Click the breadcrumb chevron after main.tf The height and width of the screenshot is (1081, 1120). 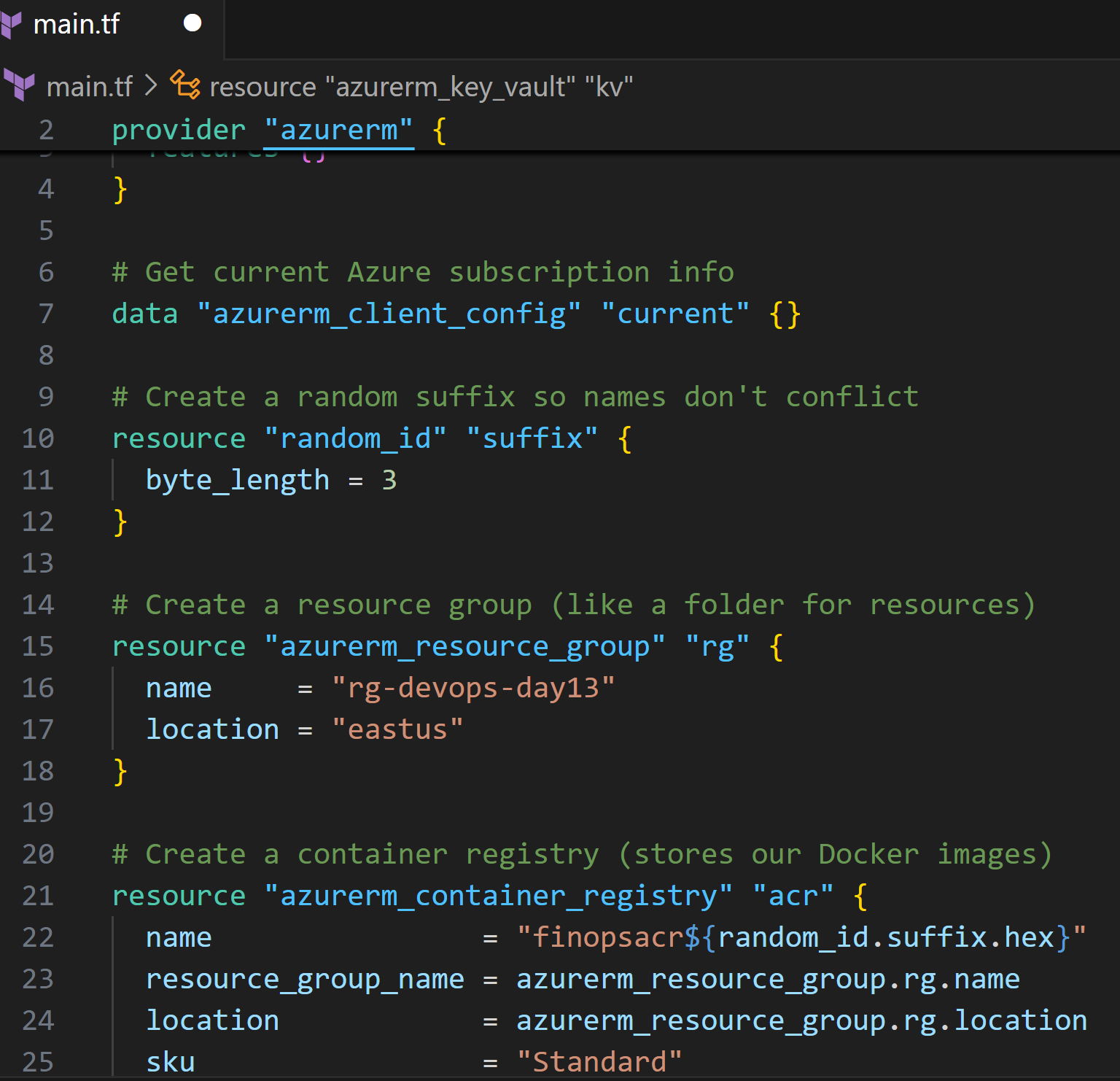pyautogui.click(x=151, y=86)
